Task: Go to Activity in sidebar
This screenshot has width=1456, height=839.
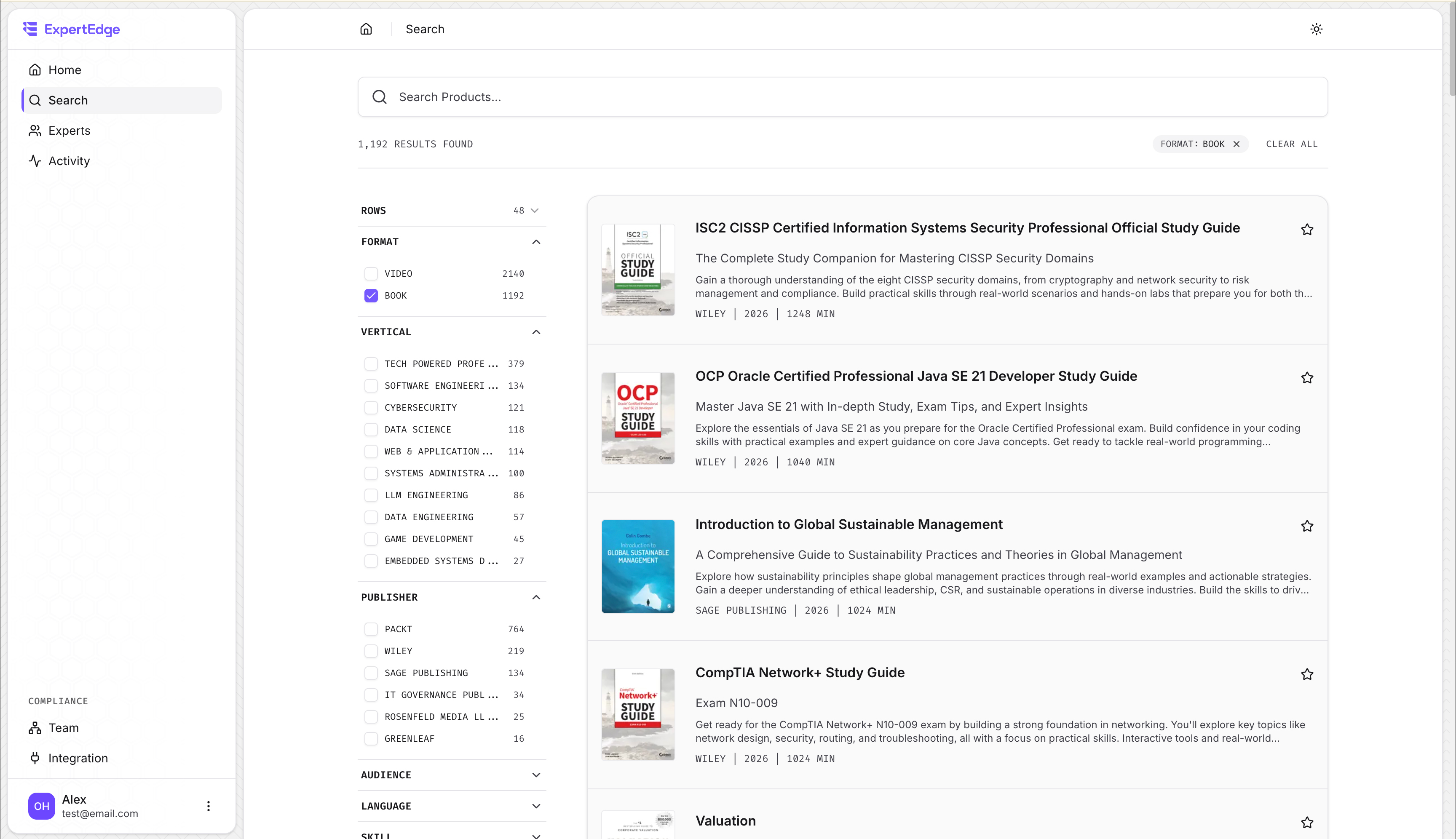Action: 122,161
